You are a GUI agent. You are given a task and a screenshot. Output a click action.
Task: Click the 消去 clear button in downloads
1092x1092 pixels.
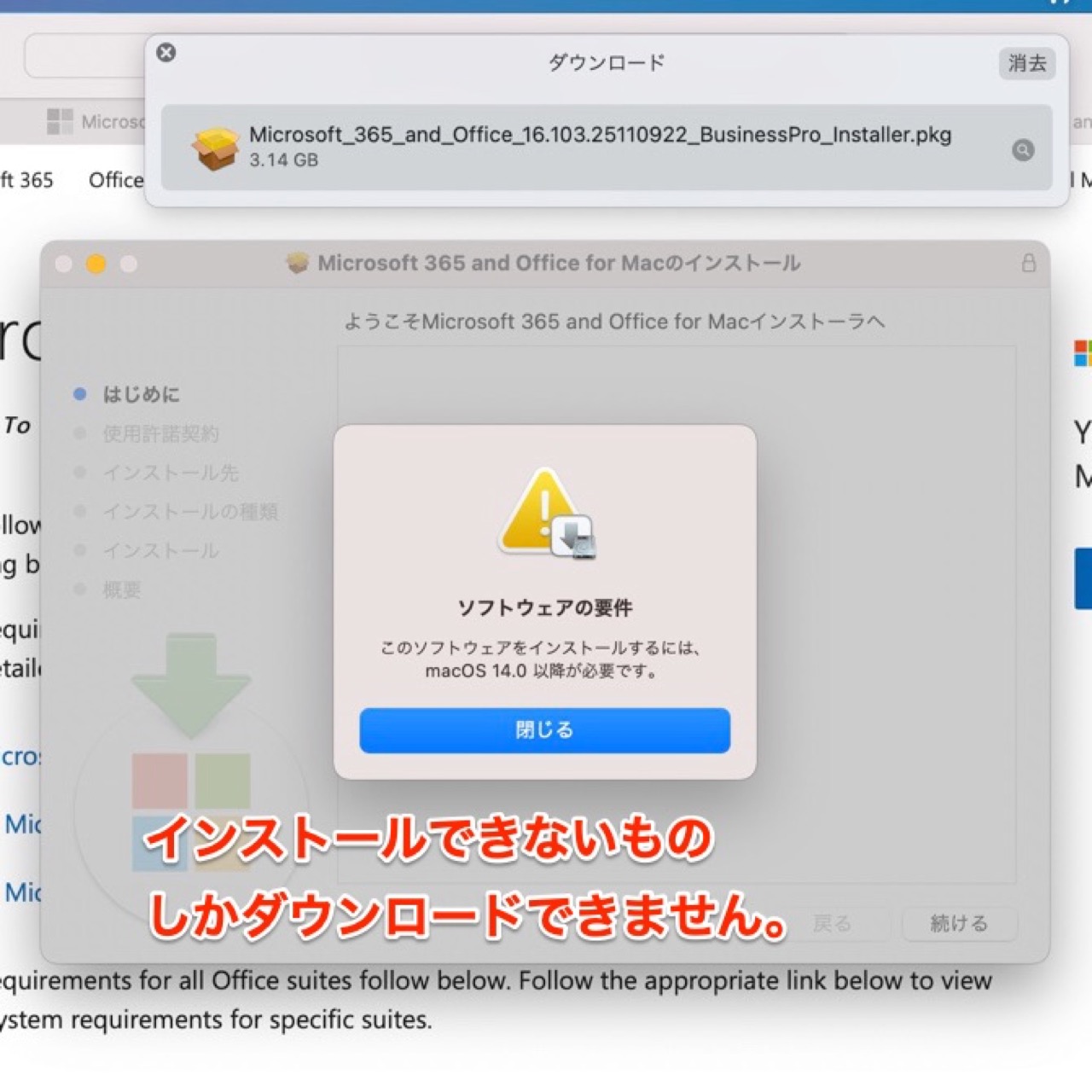(x=1027, y=63)
